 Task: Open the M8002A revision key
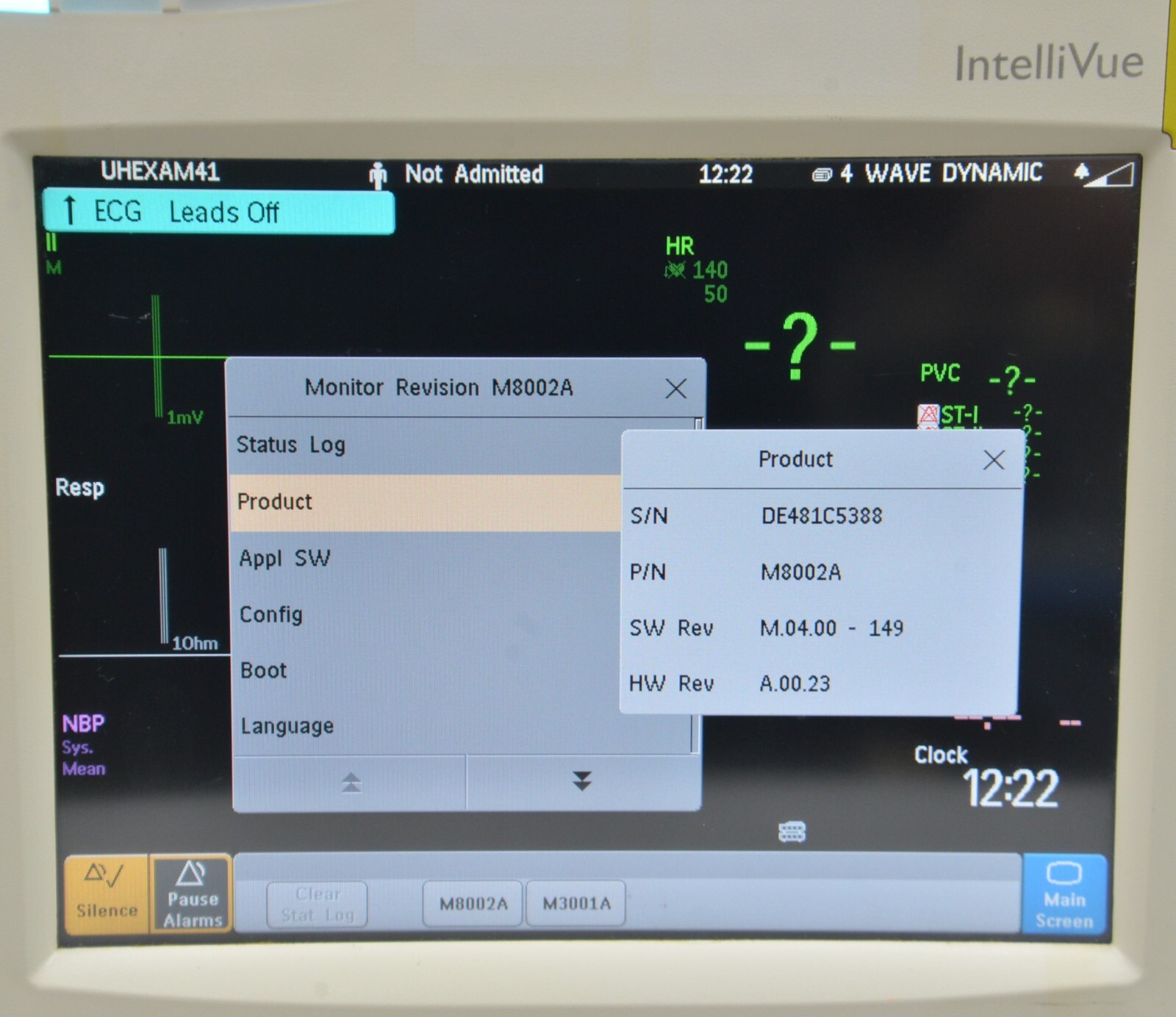(x=473, y=903)
